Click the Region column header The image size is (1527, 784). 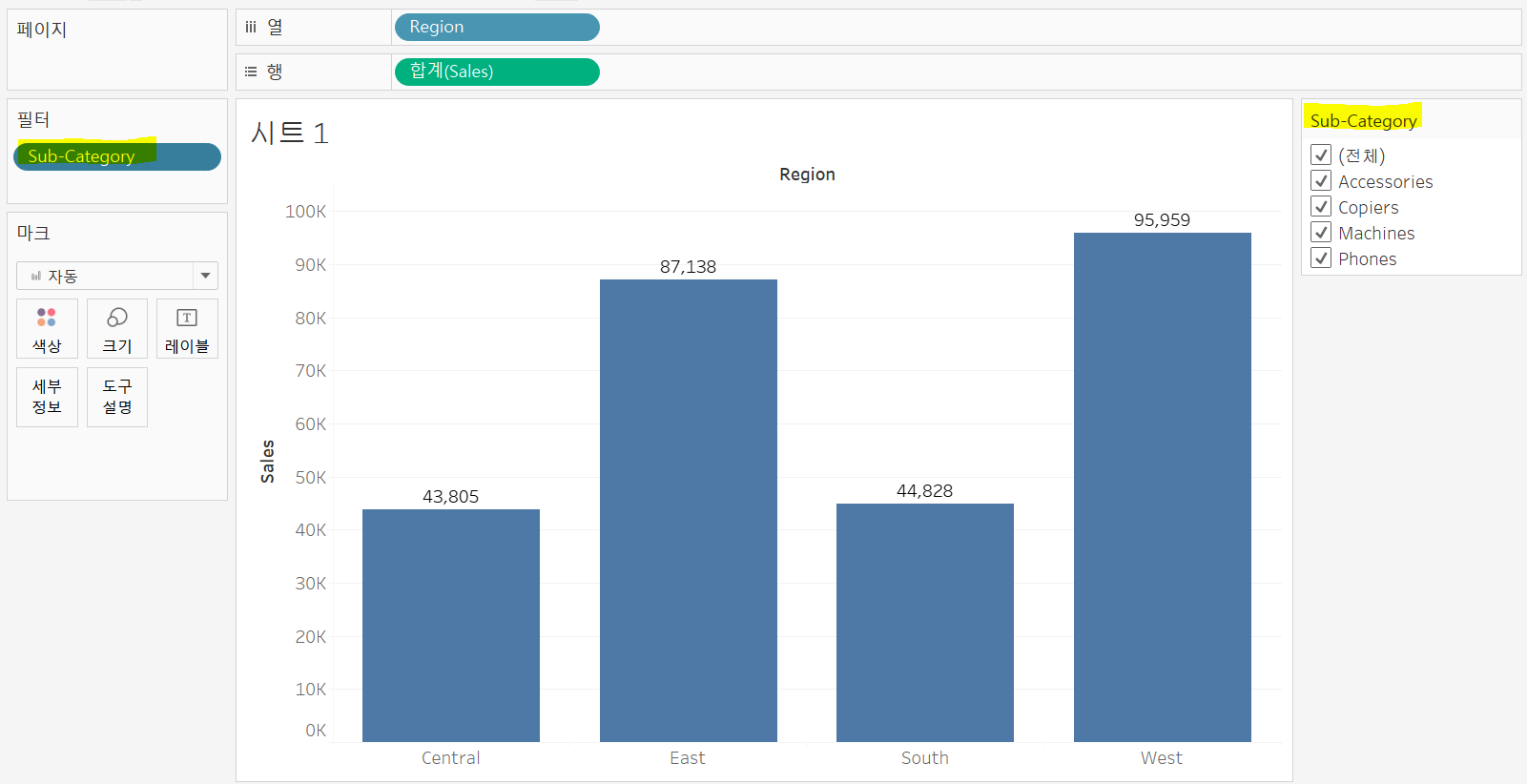point(807,175)
